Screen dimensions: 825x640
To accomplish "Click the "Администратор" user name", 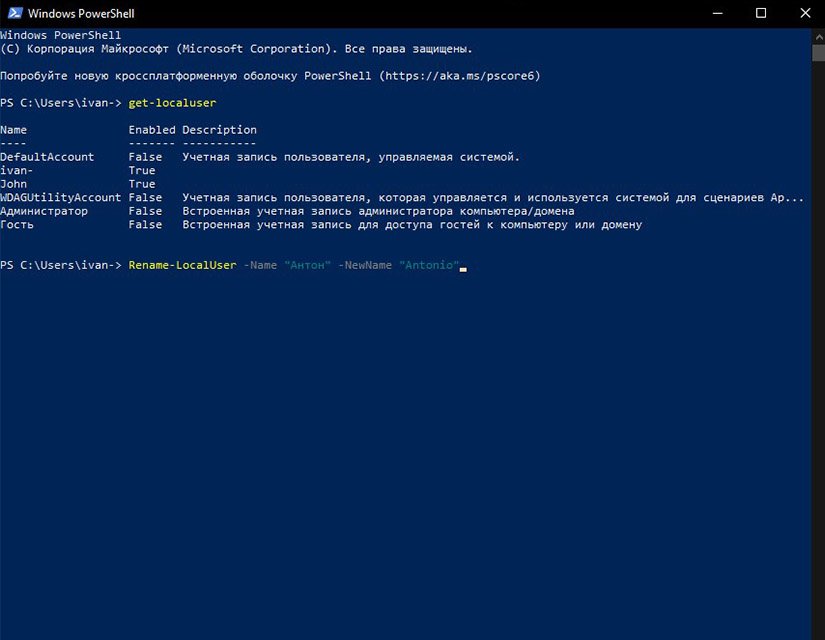I will click(44, 211).
